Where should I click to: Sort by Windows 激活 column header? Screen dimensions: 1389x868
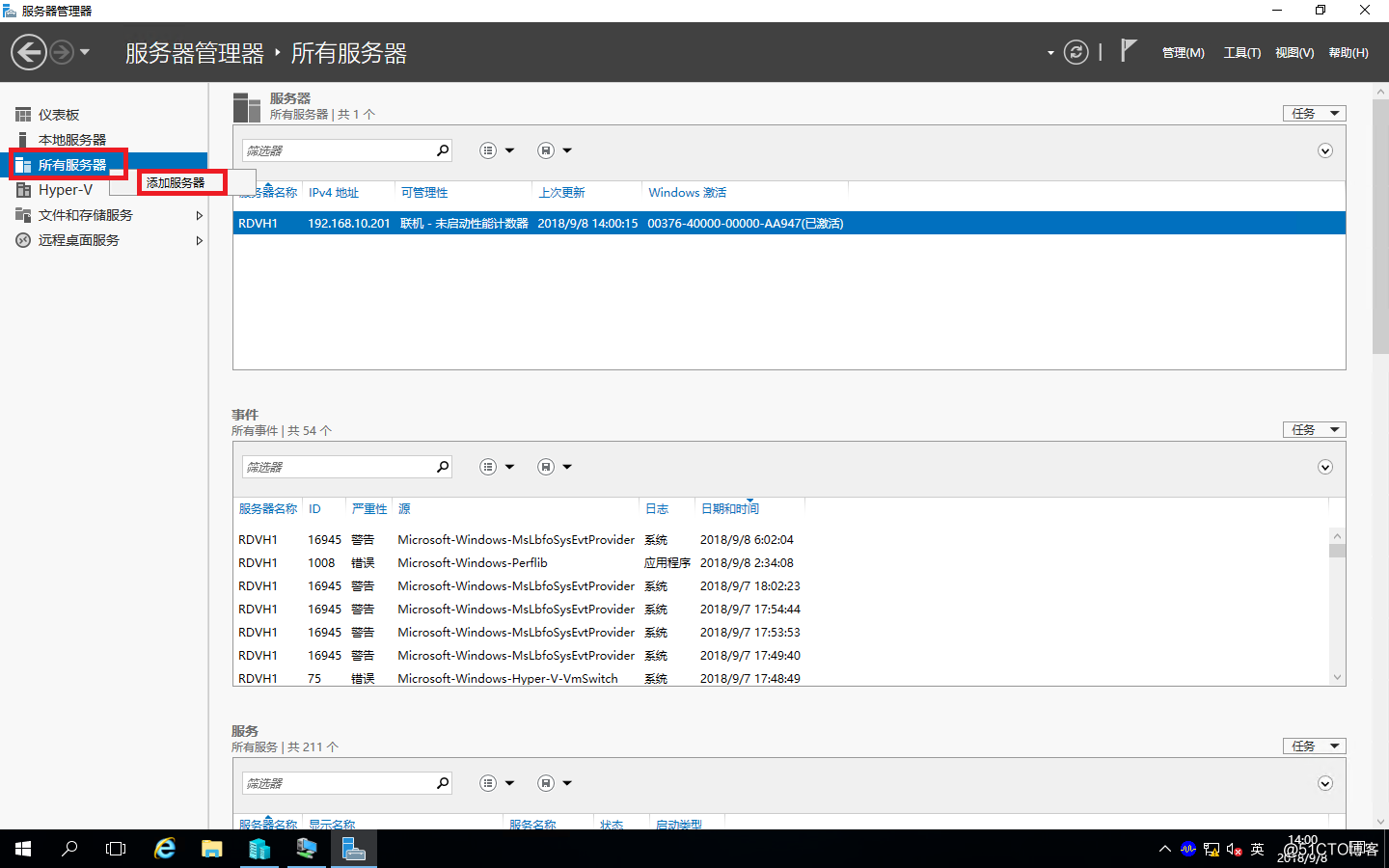pos(688,193)
